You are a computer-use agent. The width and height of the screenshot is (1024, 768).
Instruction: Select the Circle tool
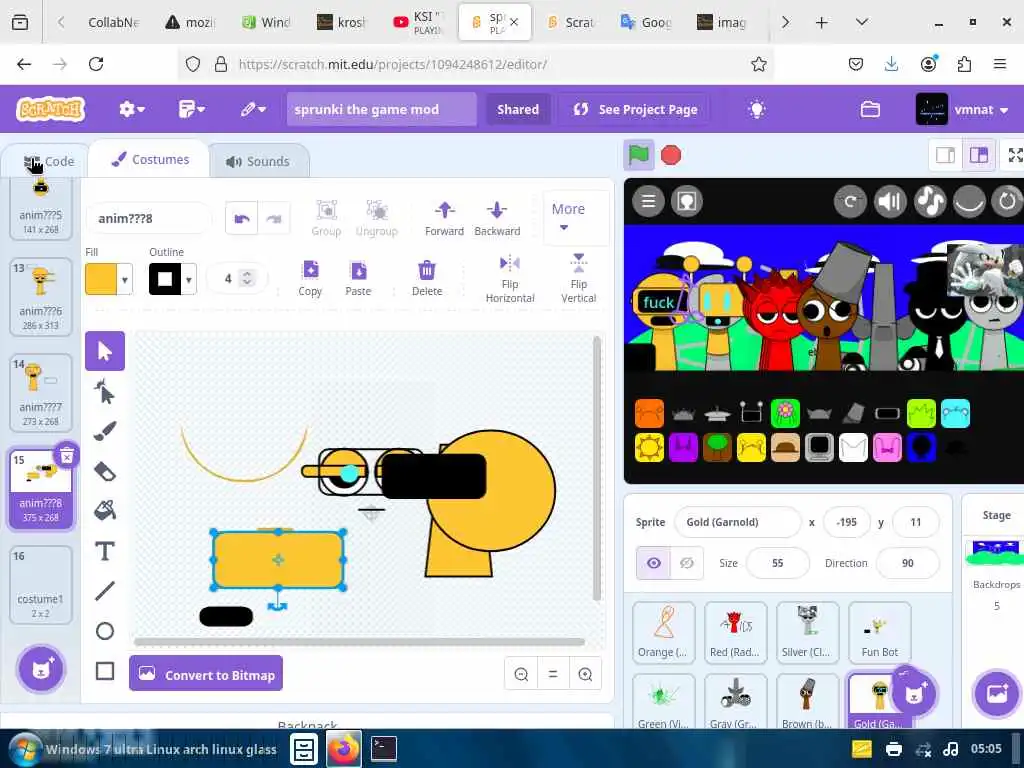(104, 631)
